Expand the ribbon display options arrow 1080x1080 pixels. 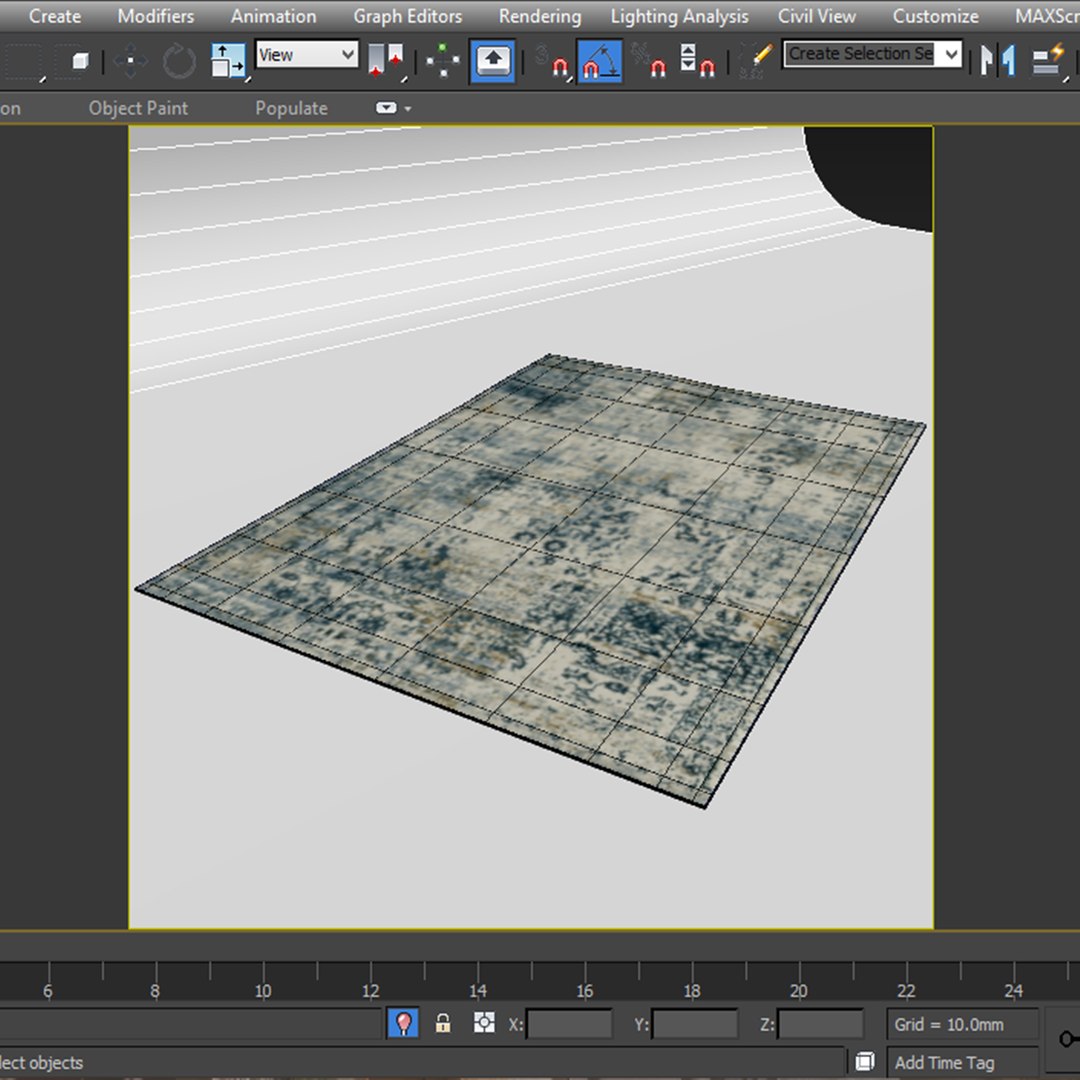[x=408, y=108]
